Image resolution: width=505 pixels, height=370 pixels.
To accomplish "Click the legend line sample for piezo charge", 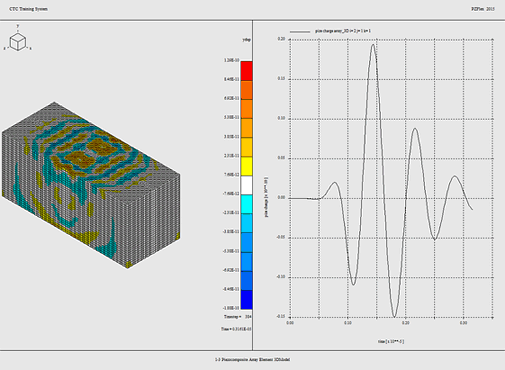I will tap(300, 32).
